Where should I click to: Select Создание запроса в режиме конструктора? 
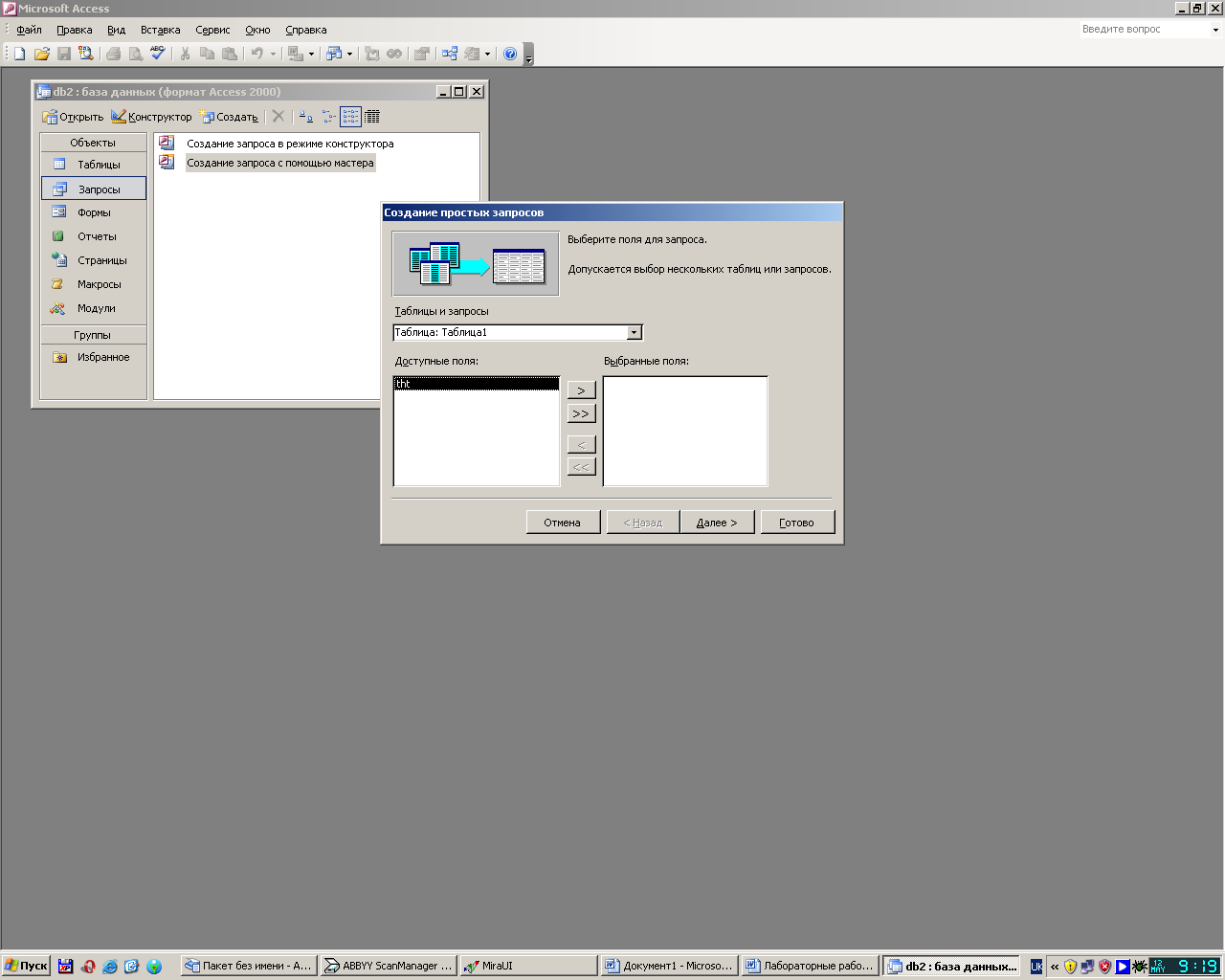pyautogui.click(x=290, y=144)
